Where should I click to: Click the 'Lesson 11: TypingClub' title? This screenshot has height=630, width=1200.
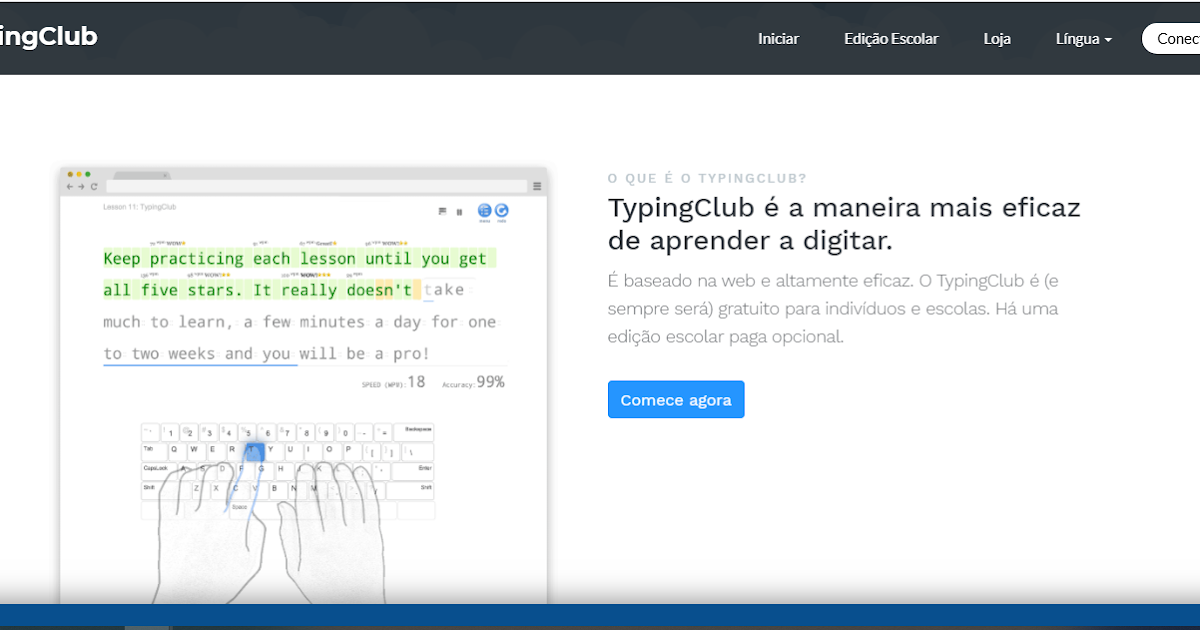(139, 207)
